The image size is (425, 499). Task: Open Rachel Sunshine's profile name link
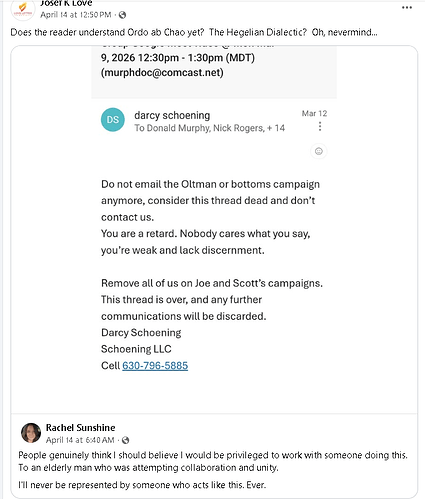click(x=80, y=428)
